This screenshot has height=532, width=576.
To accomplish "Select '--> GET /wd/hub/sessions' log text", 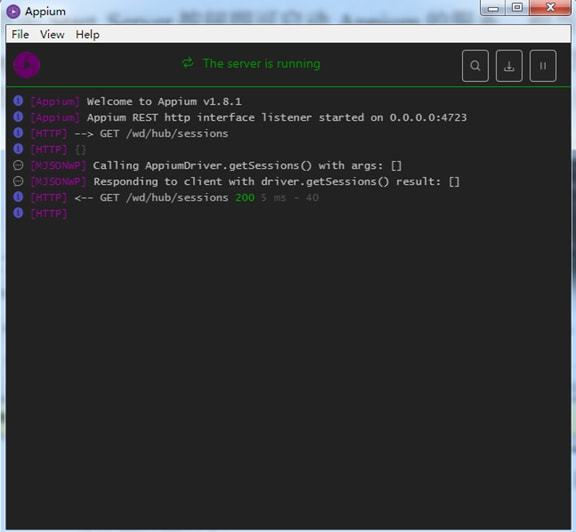I will tap(151, 134).
